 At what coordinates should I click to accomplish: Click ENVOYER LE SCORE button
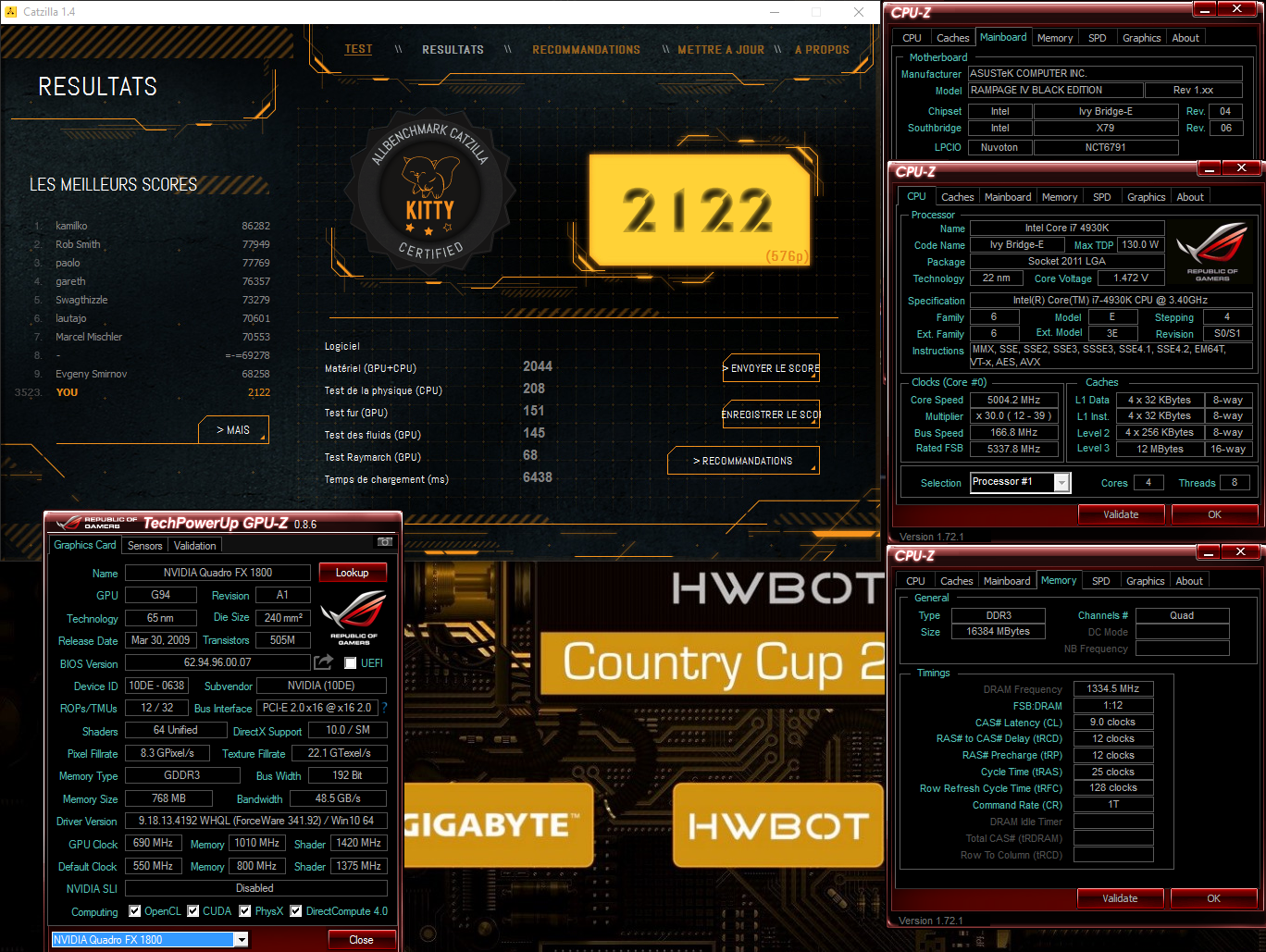coord(771,368)
